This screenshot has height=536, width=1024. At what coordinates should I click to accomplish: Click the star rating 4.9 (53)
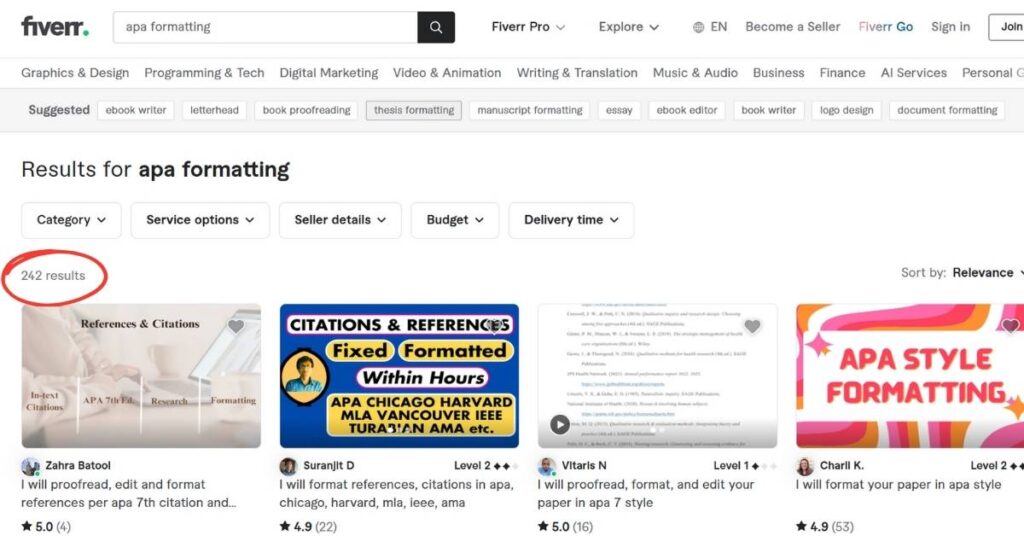click(x=824, y=526)
